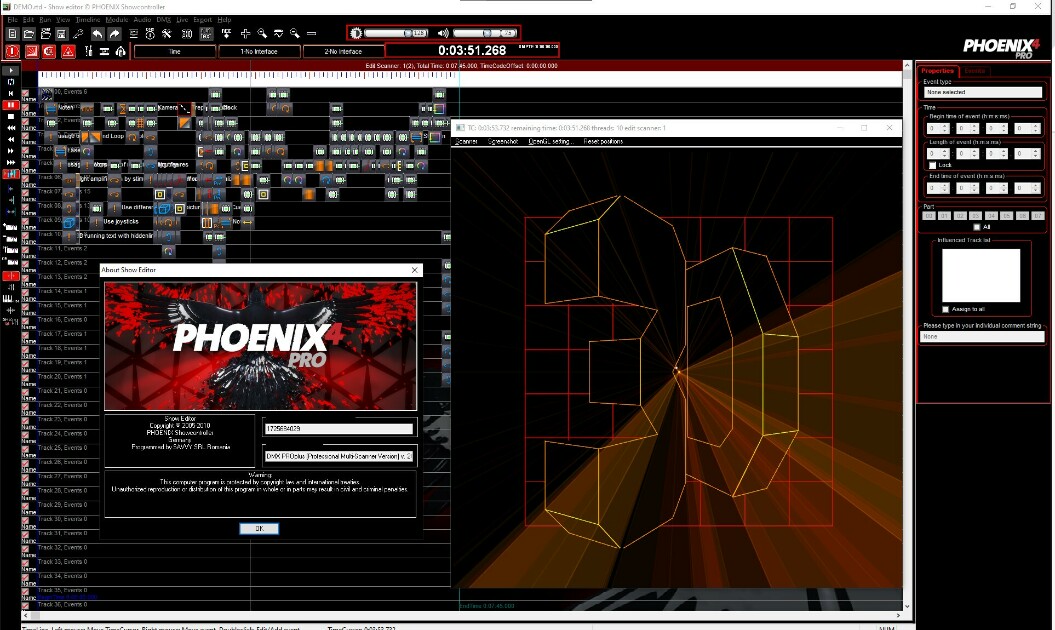Open the Event type dropdown
This screenshot has width=1055, height=630.
pyautogui.click(x=982, y=92)
